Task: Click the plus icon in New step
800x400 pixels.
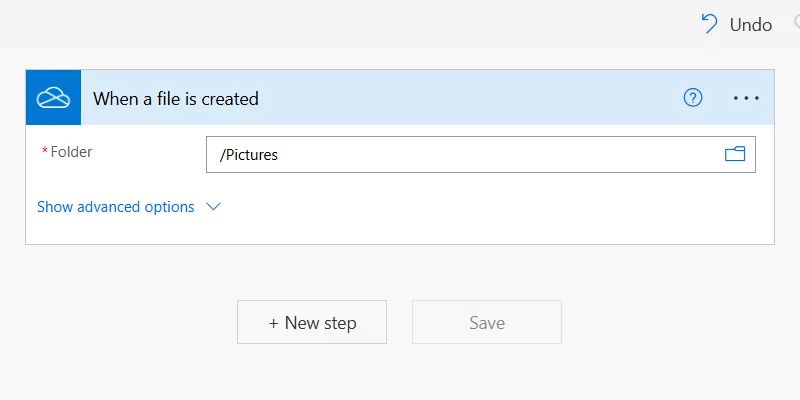Action: coord(274,323)
